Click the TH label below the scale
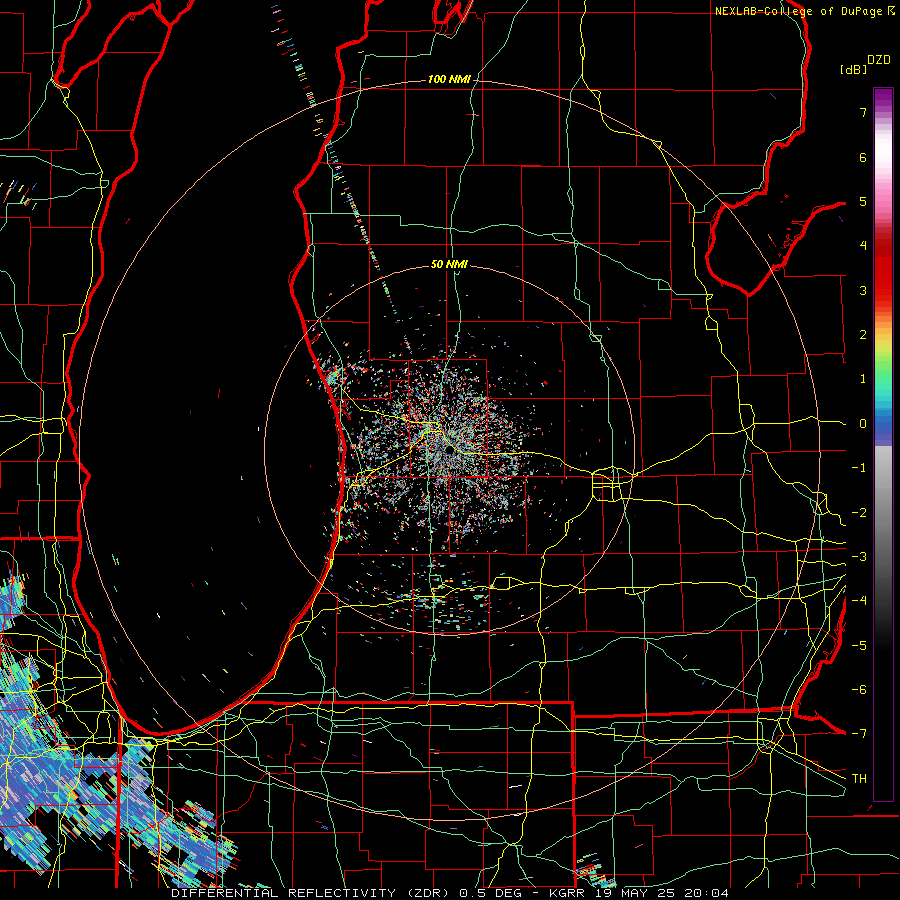This screenshot has height=900, width=900. (x=859, y=779)
